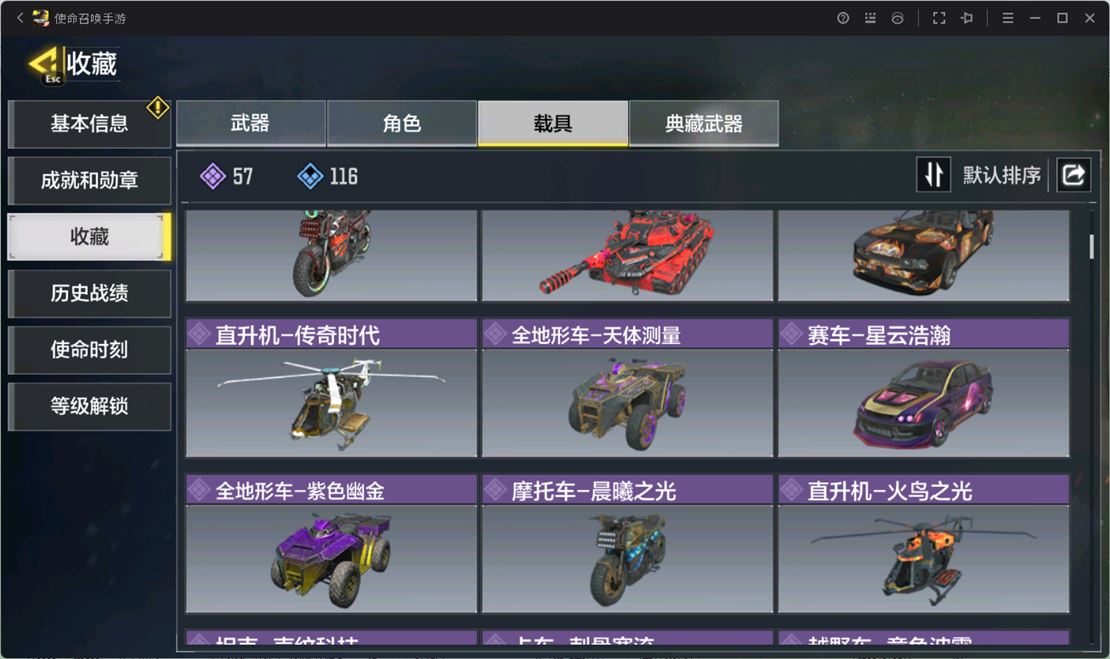Open the 默认排序 sorting dropdown
The image size is (1110, 659).
1001,175
